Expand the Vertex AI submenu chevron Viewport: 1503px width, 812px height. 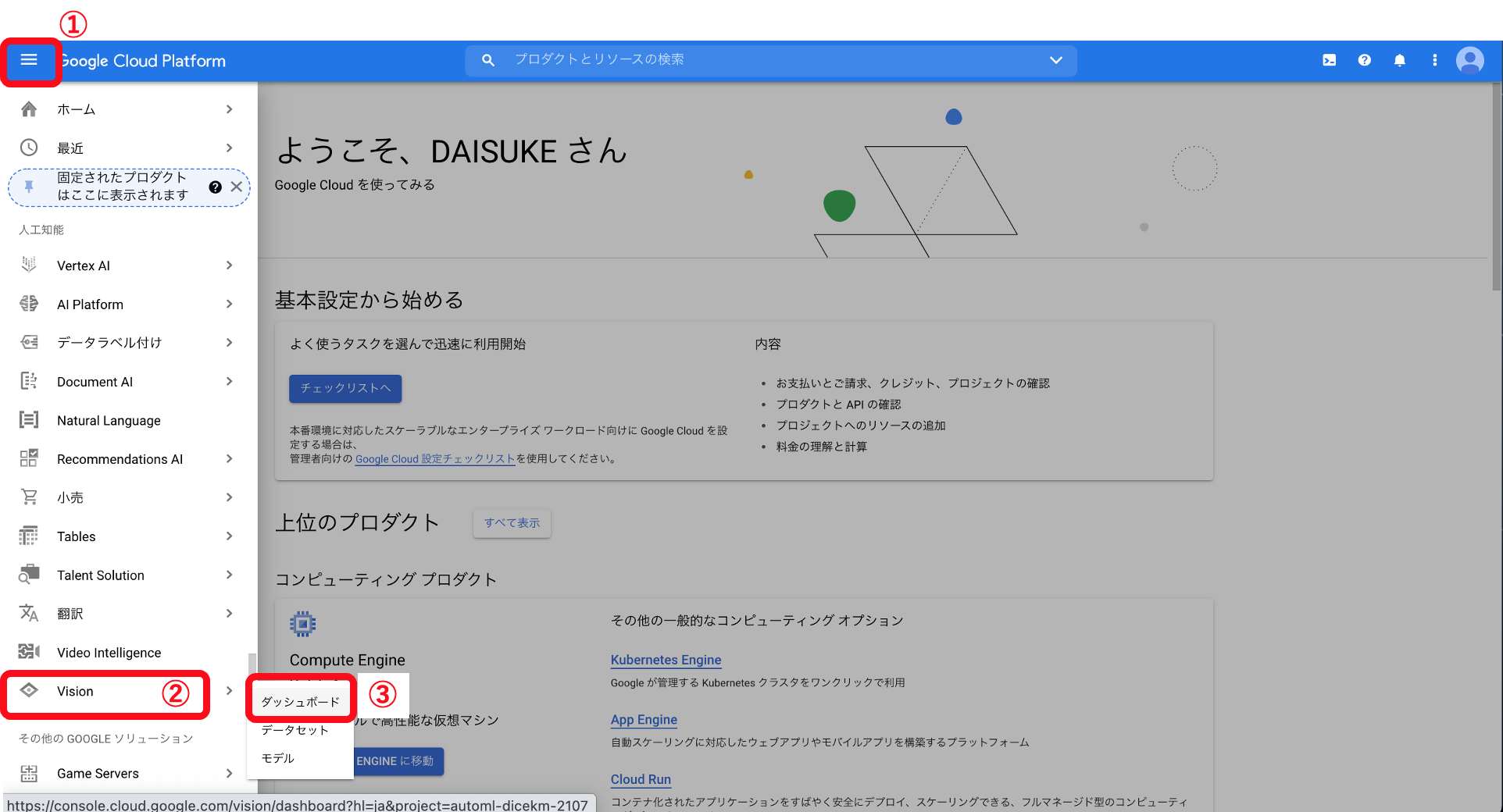pos(229,265)
